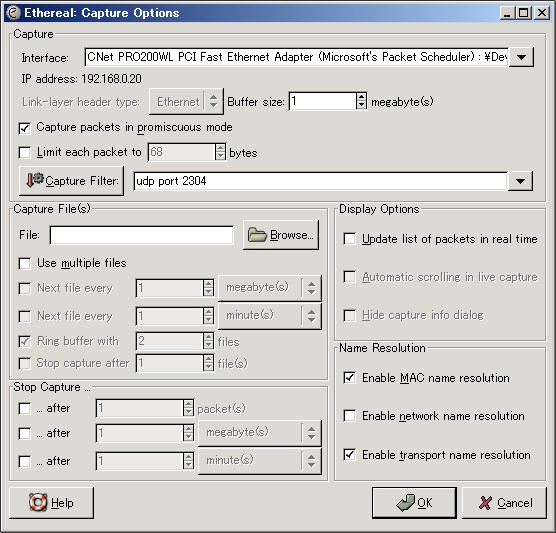Click the capture File text field
The width and height of the screenshot is (556, 533).
(141, 235)
